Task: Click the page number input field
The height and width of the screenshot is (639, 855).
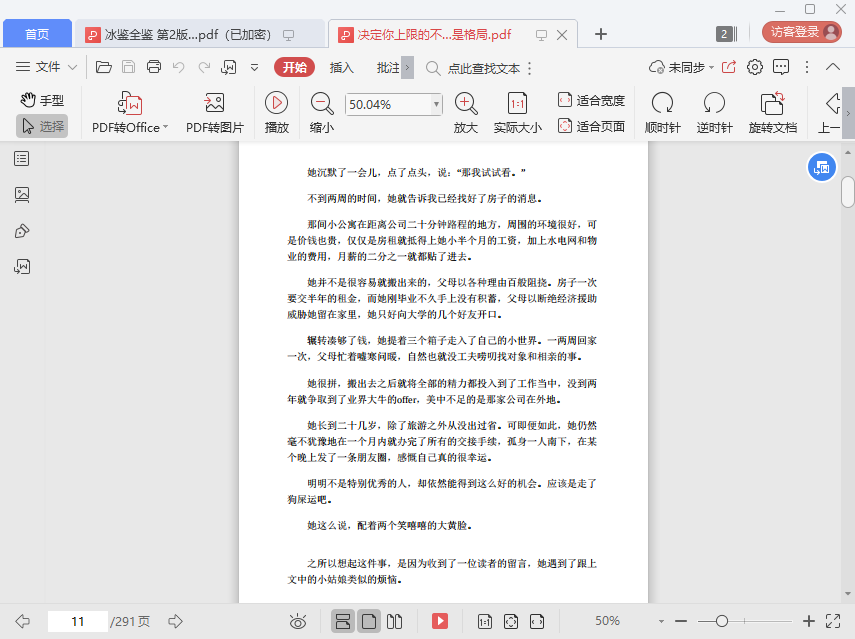Action: click(77, 622)
